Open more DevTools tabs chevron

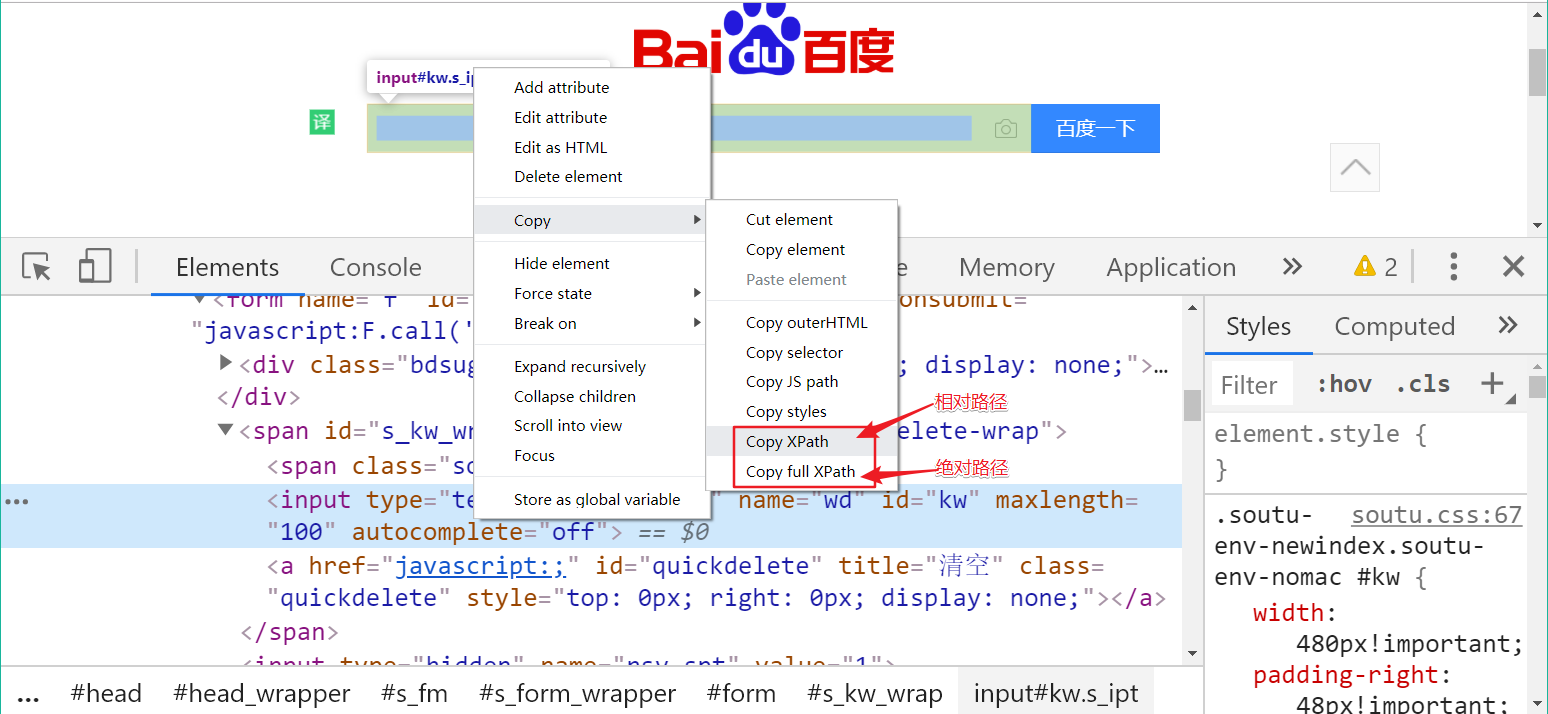(1292, 266)
